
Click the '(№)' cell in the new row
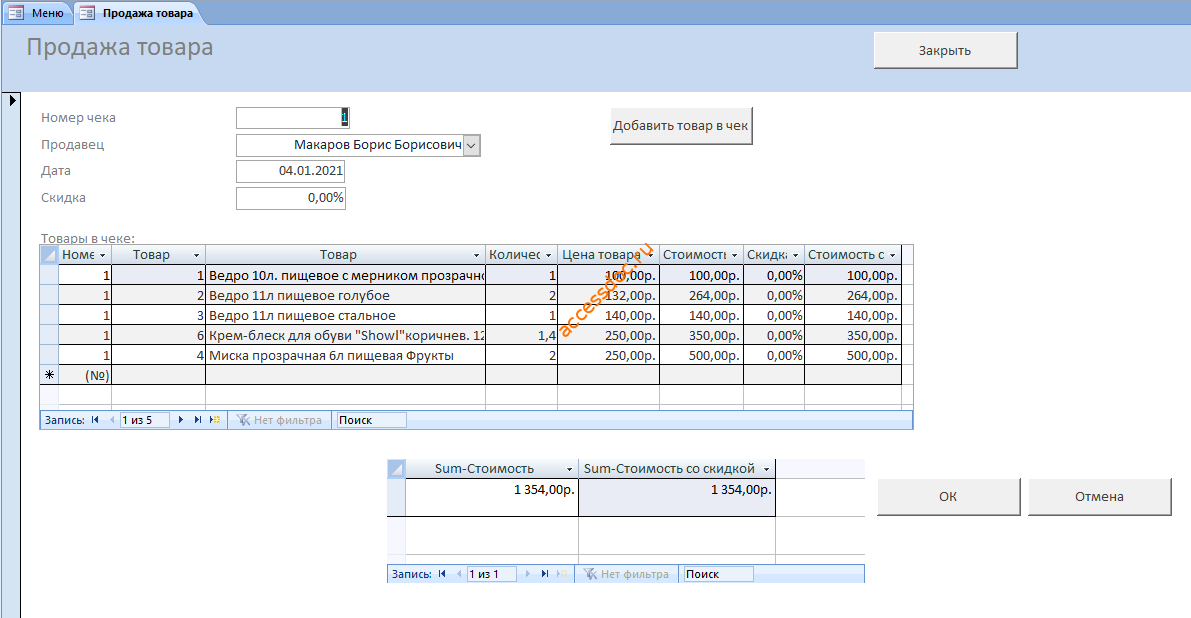(x=85, y=375)
